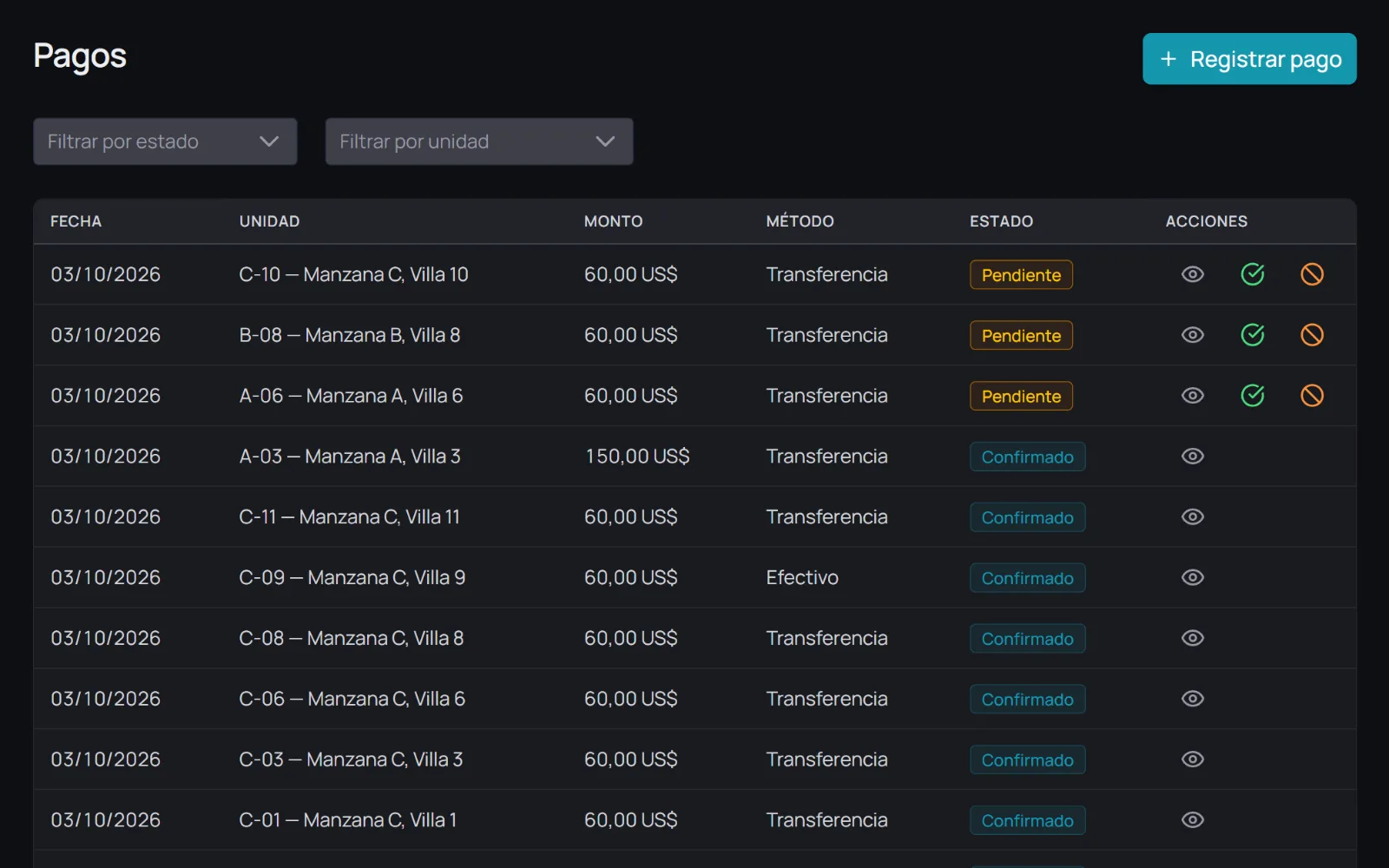Open the eye icon for C-03 payment
The width and height of the screenshot is (1389, 868).
click(x=1193, y=759)
